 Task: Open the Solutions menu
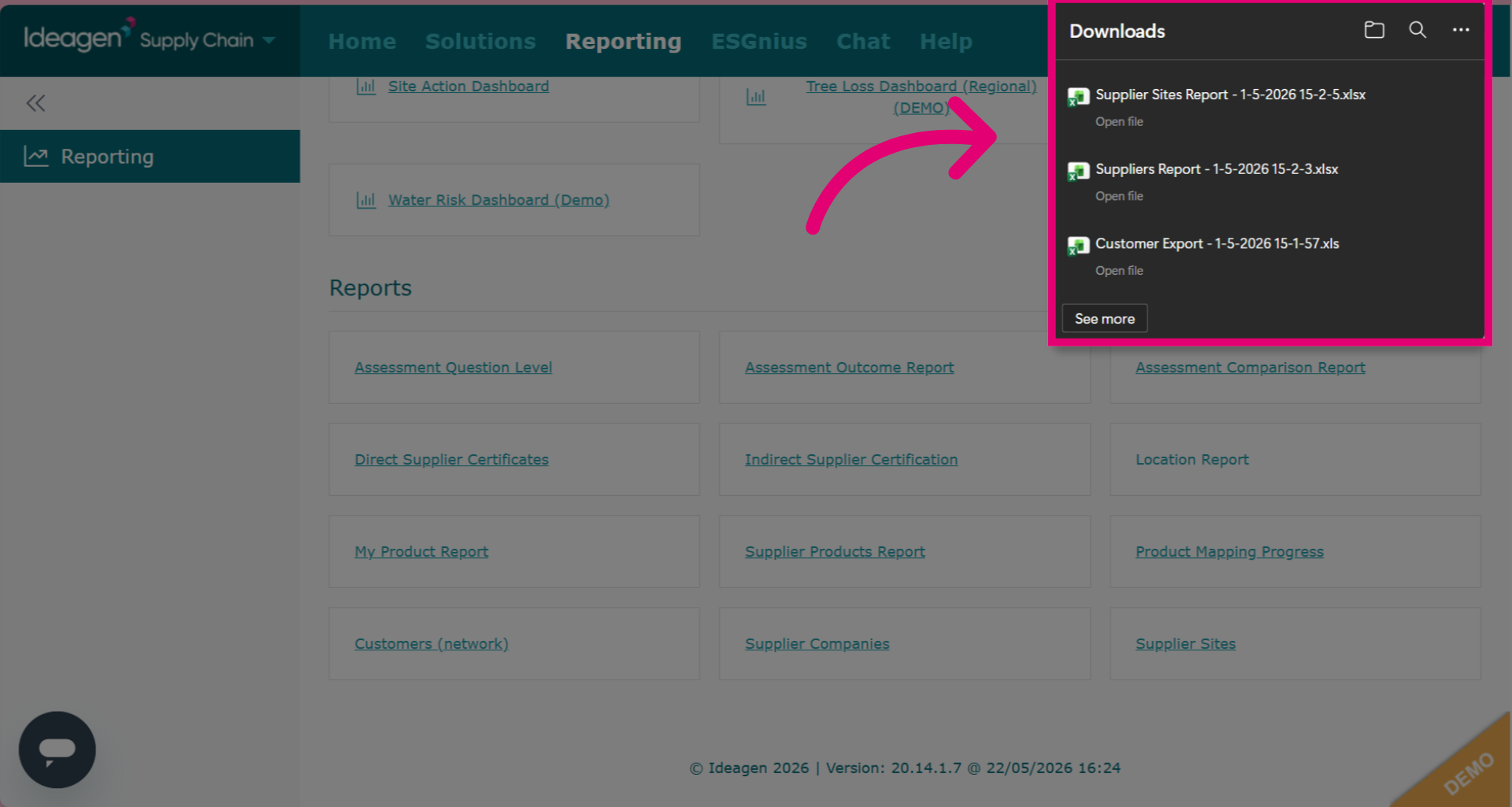[x=480, y=41]
